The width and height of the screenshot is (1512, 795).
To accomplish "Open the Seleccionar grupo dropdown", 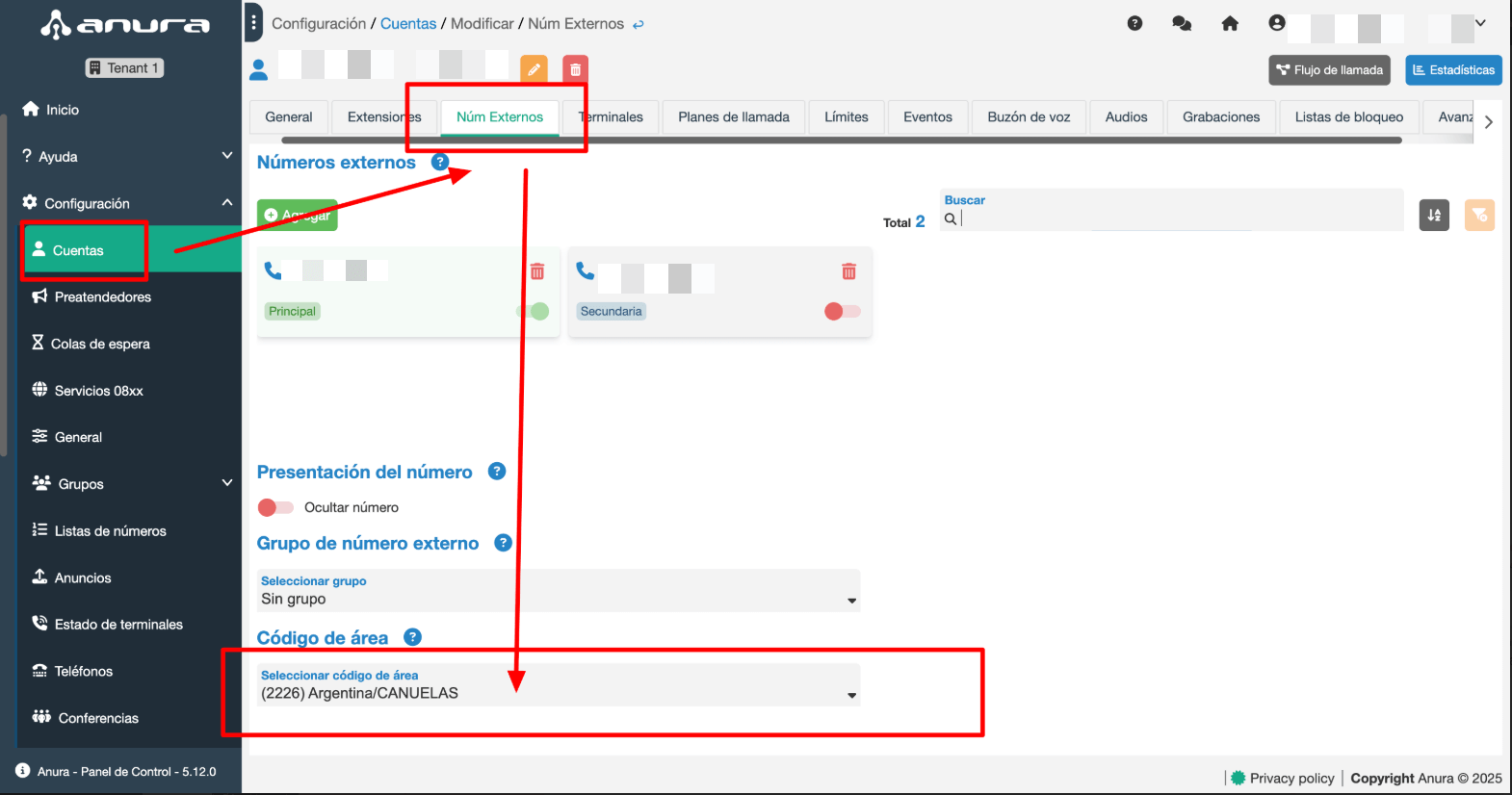I will pyautogui.click(x=559, y=591).
